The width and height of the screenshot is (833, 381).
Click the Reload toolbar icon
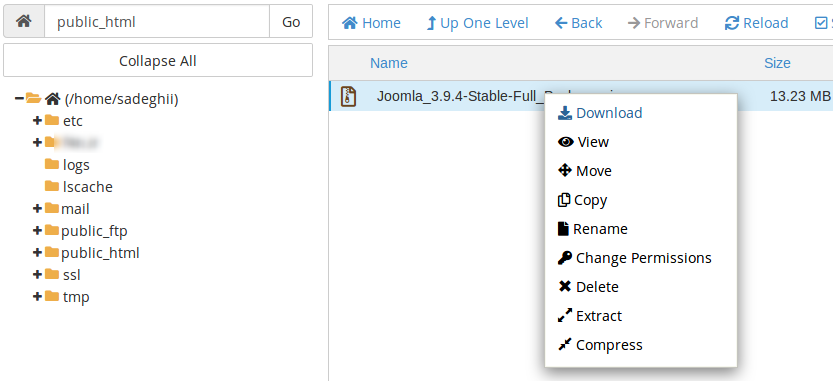(x=732, y=23)
